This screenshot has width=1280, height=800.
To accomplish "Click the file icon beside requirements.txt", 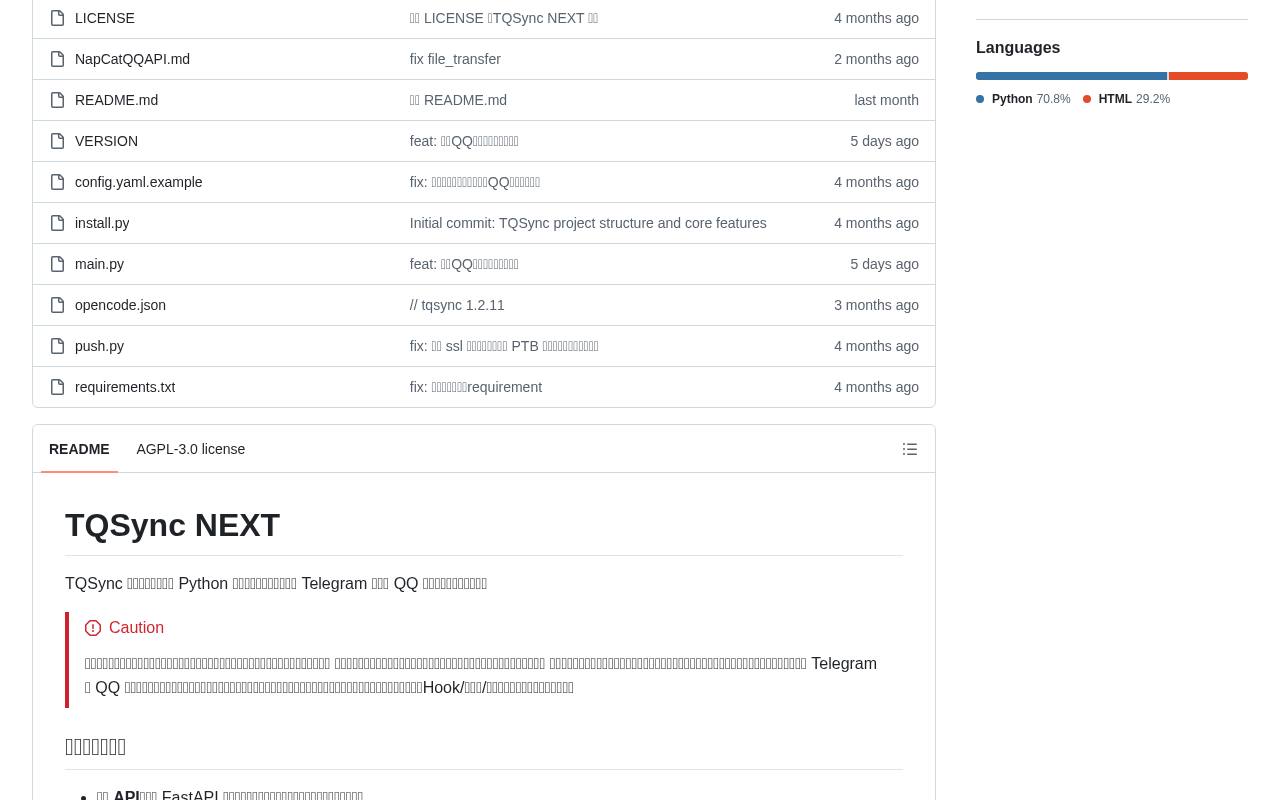I will tap(57, 387).
